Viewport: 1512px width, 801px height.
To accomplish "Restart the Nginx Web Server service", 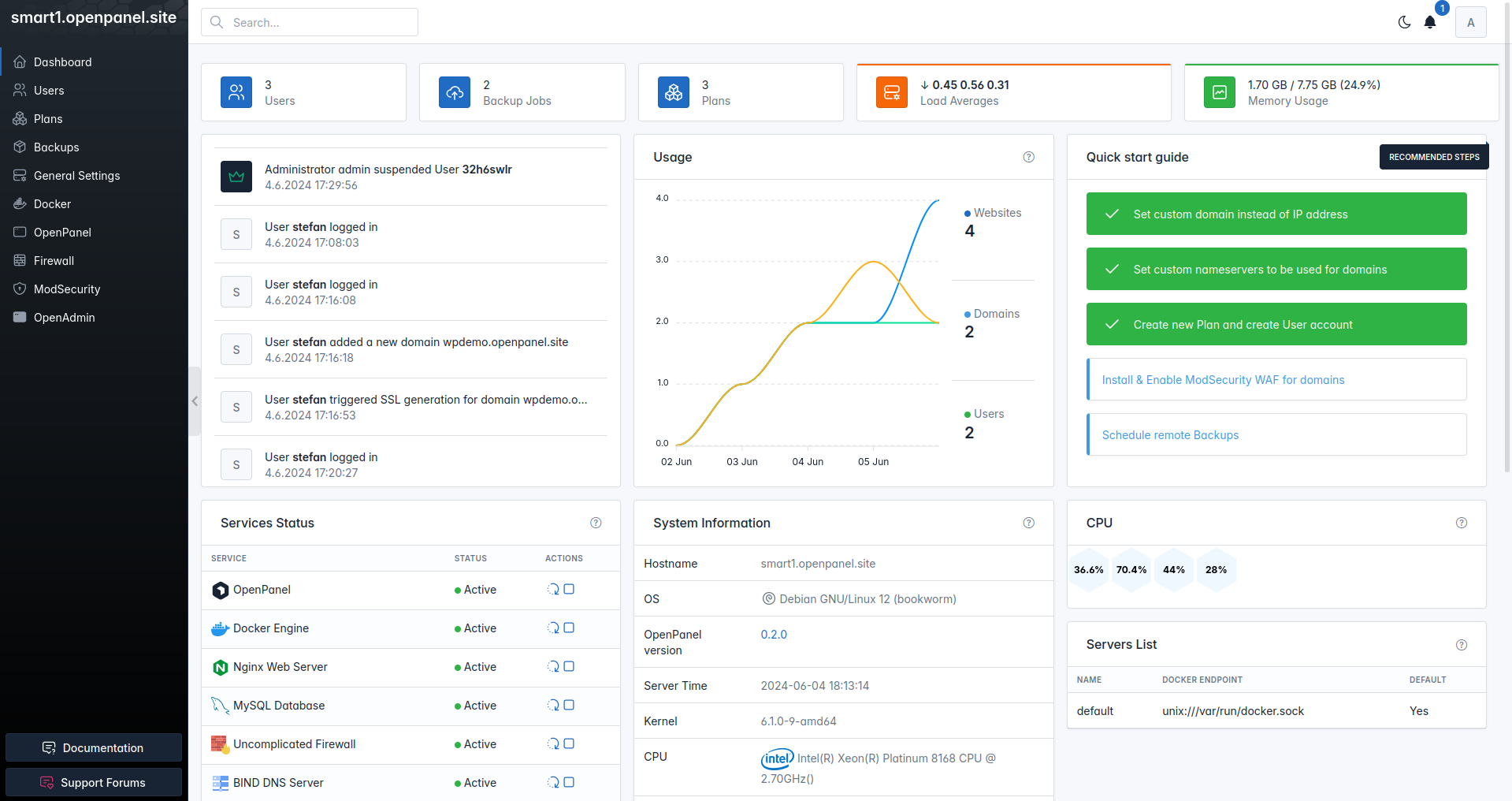I will point(553,666).
